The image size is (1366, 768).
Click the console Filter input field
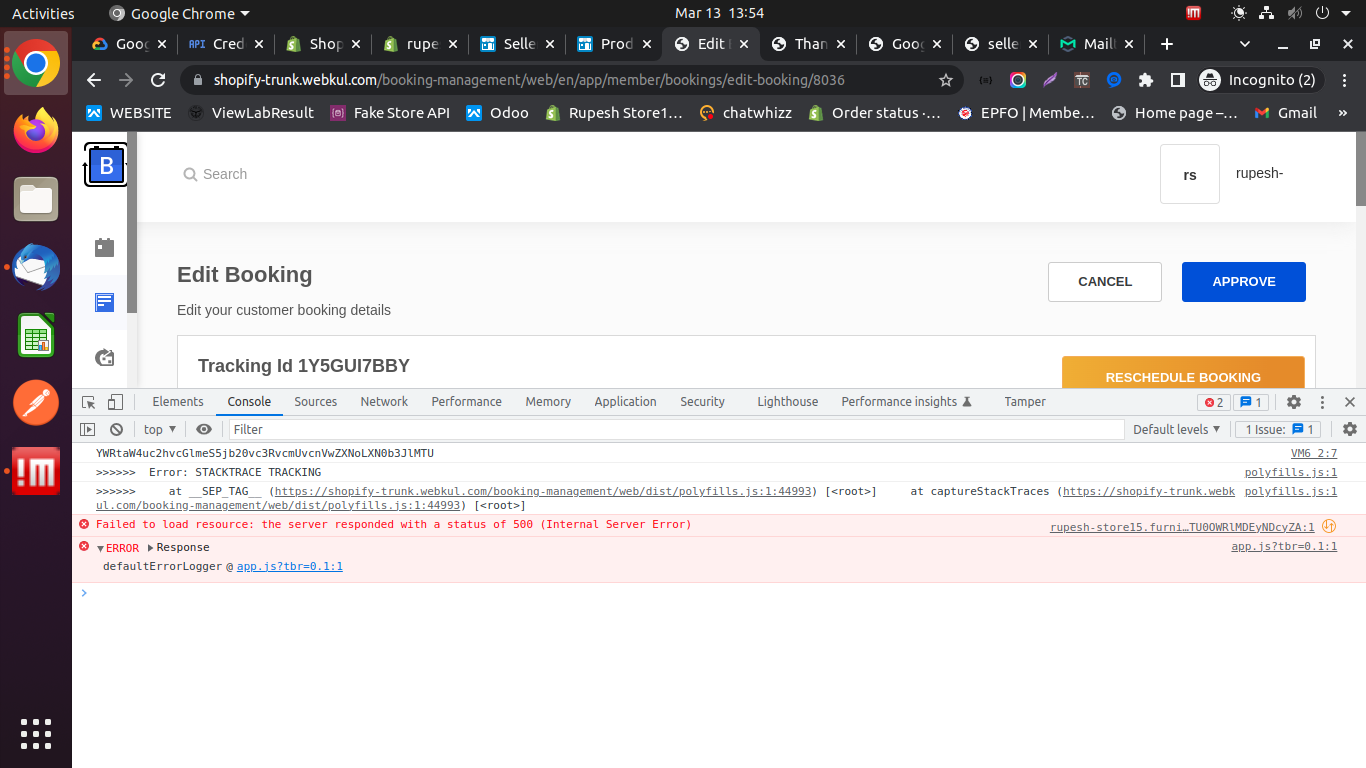(676, 429)
